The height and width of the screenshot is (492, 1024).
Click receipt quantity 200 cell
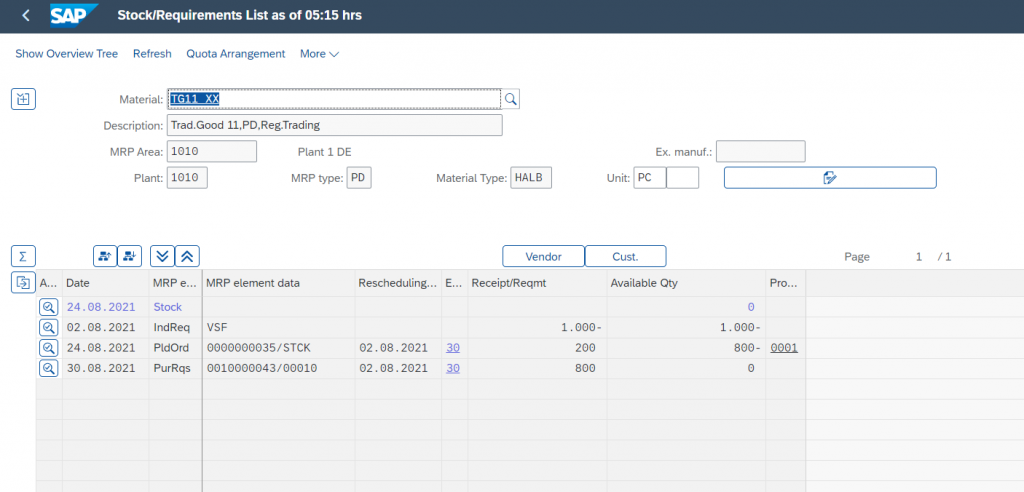tap(537, 348)
